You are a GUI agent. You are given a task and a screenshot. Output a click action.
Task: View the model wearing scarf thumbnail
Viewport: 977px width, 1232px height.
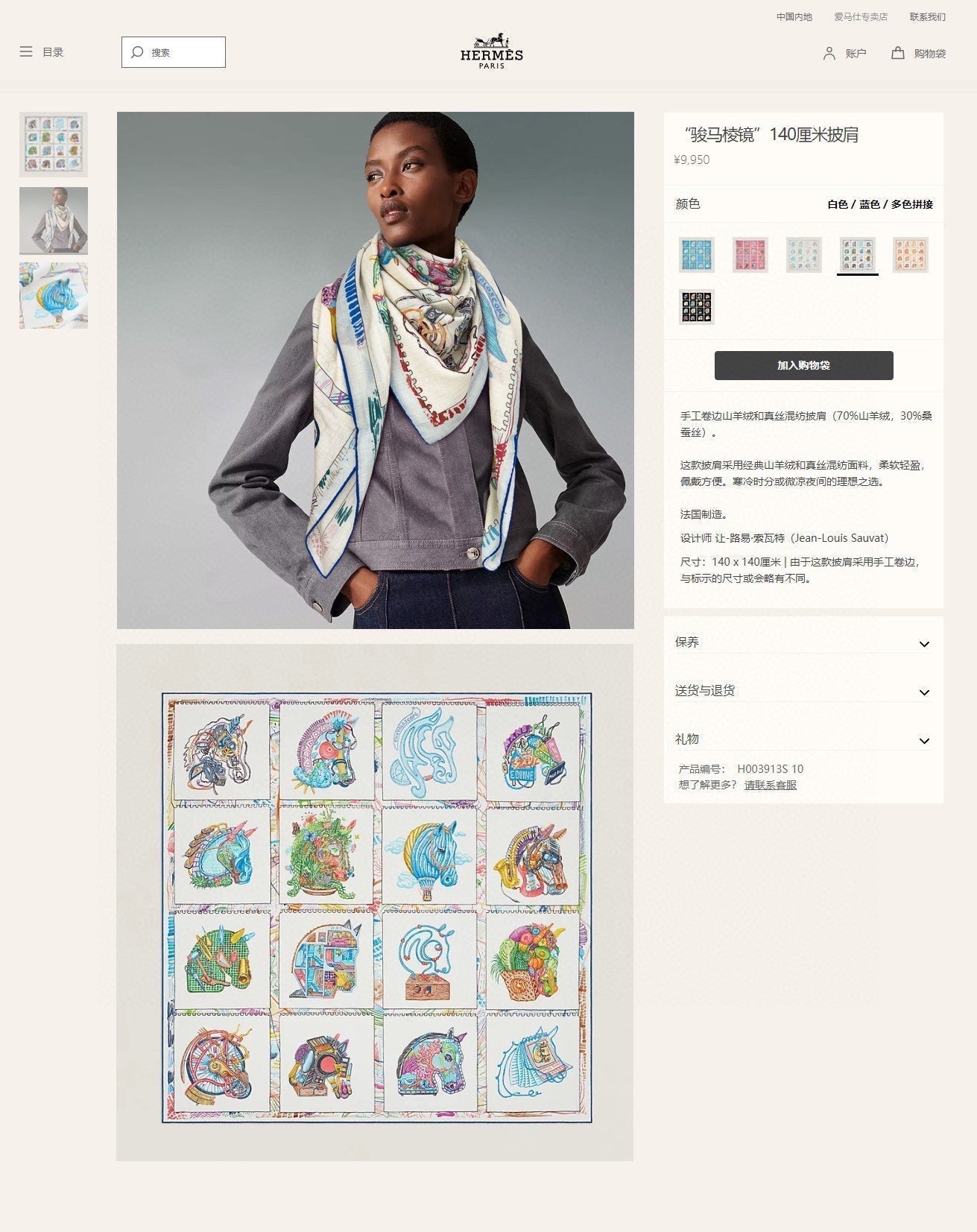pos(54,221)
